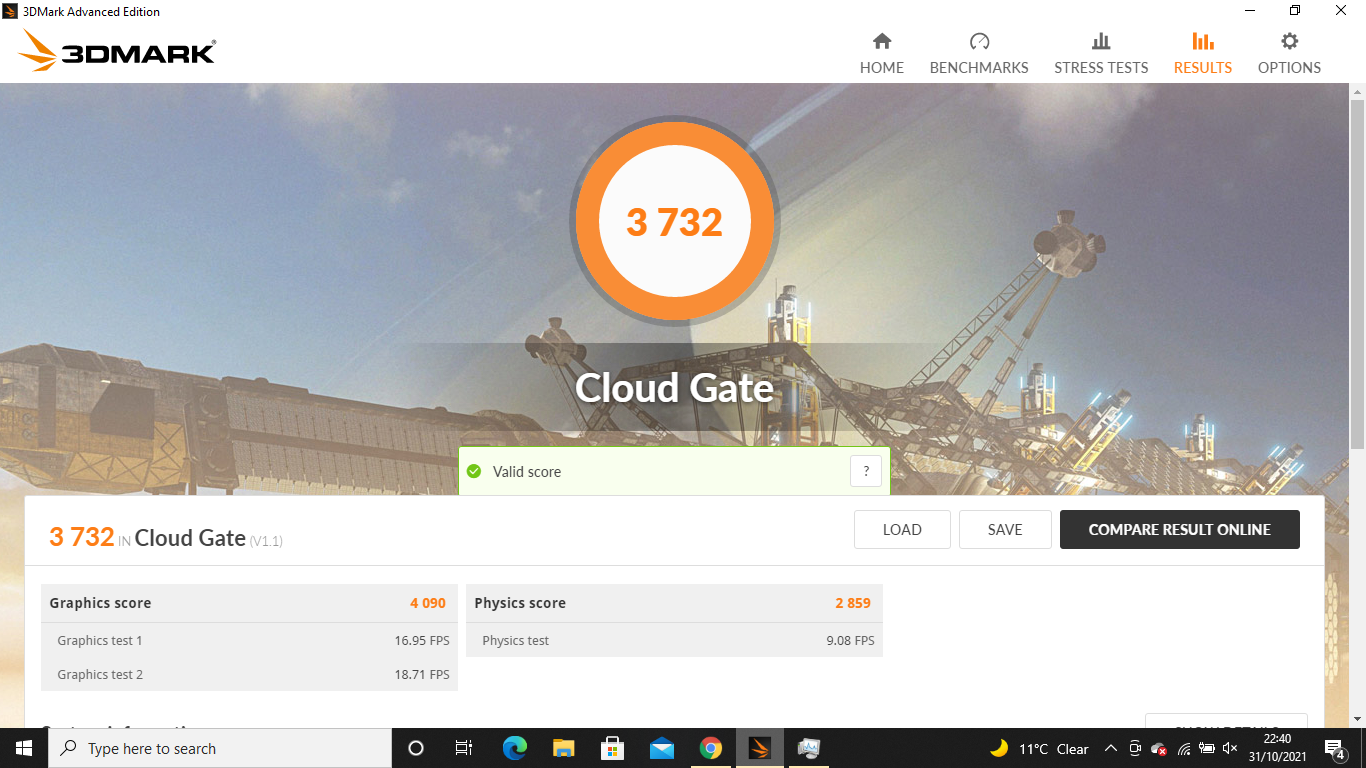1366x768 pixels.
Task: Click the 3DMark logo
Action: (117, 50)
